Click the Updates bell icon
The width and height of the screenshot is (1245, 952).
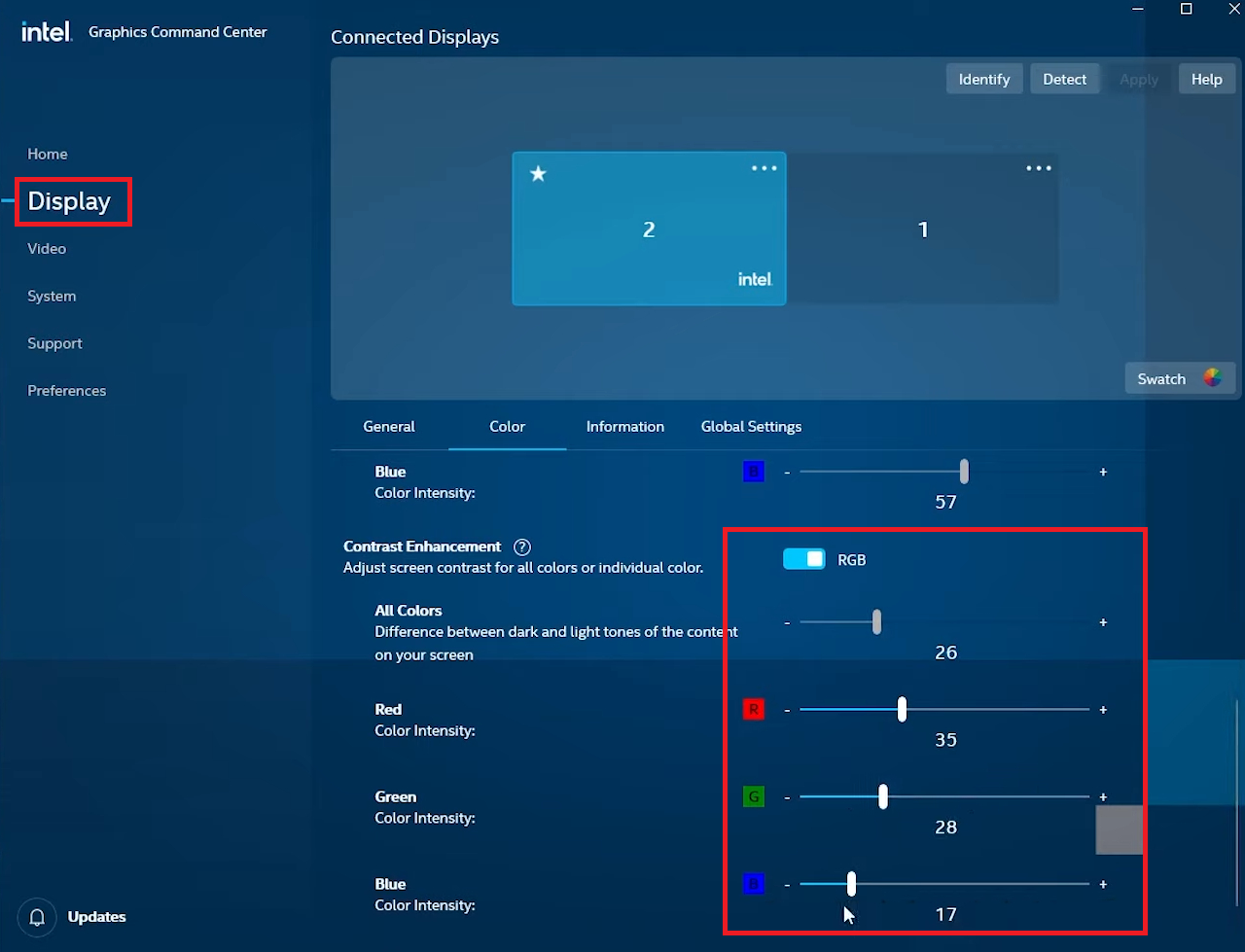point(37,917)
